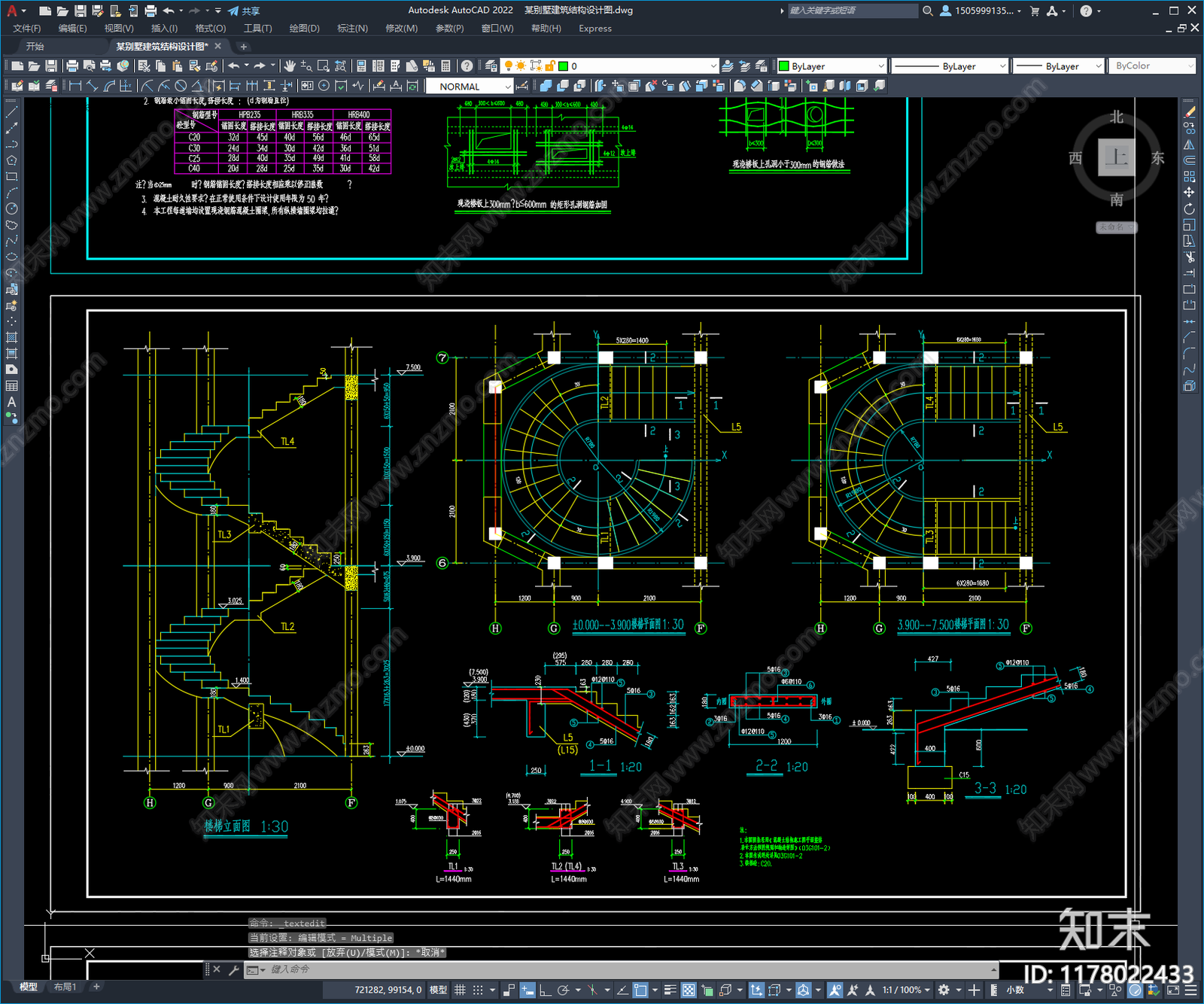Toggle ortho mode in status bar
The image size is (1204, 1004).
click(x=545, y=990)
